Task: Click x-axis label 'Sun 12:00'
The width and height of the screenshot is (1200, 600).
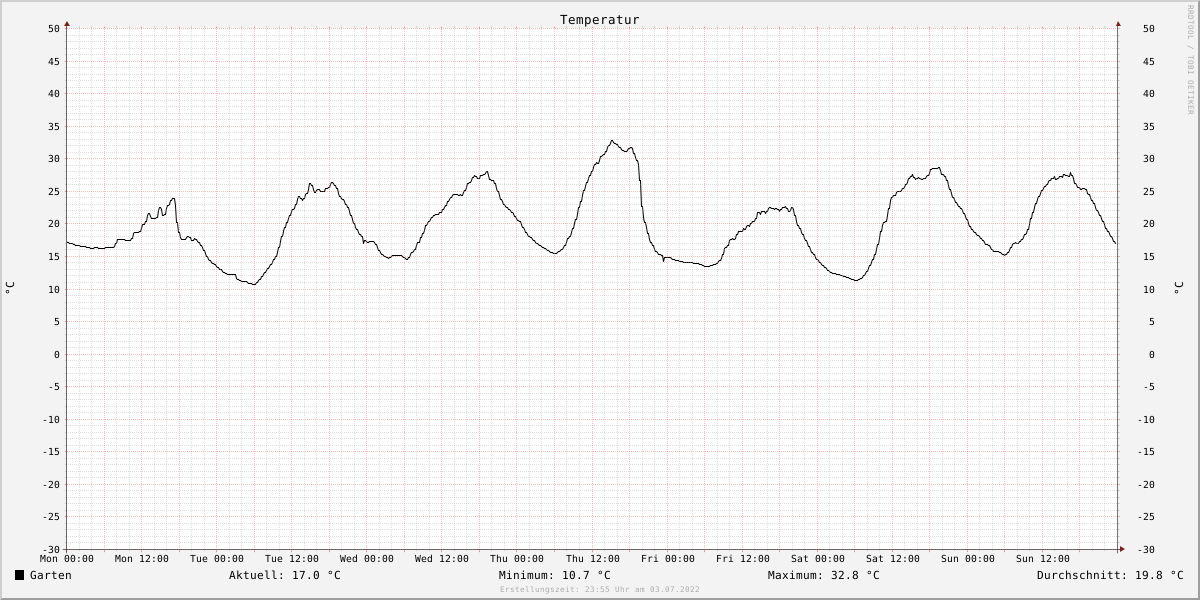Action: click(1043, 559)
